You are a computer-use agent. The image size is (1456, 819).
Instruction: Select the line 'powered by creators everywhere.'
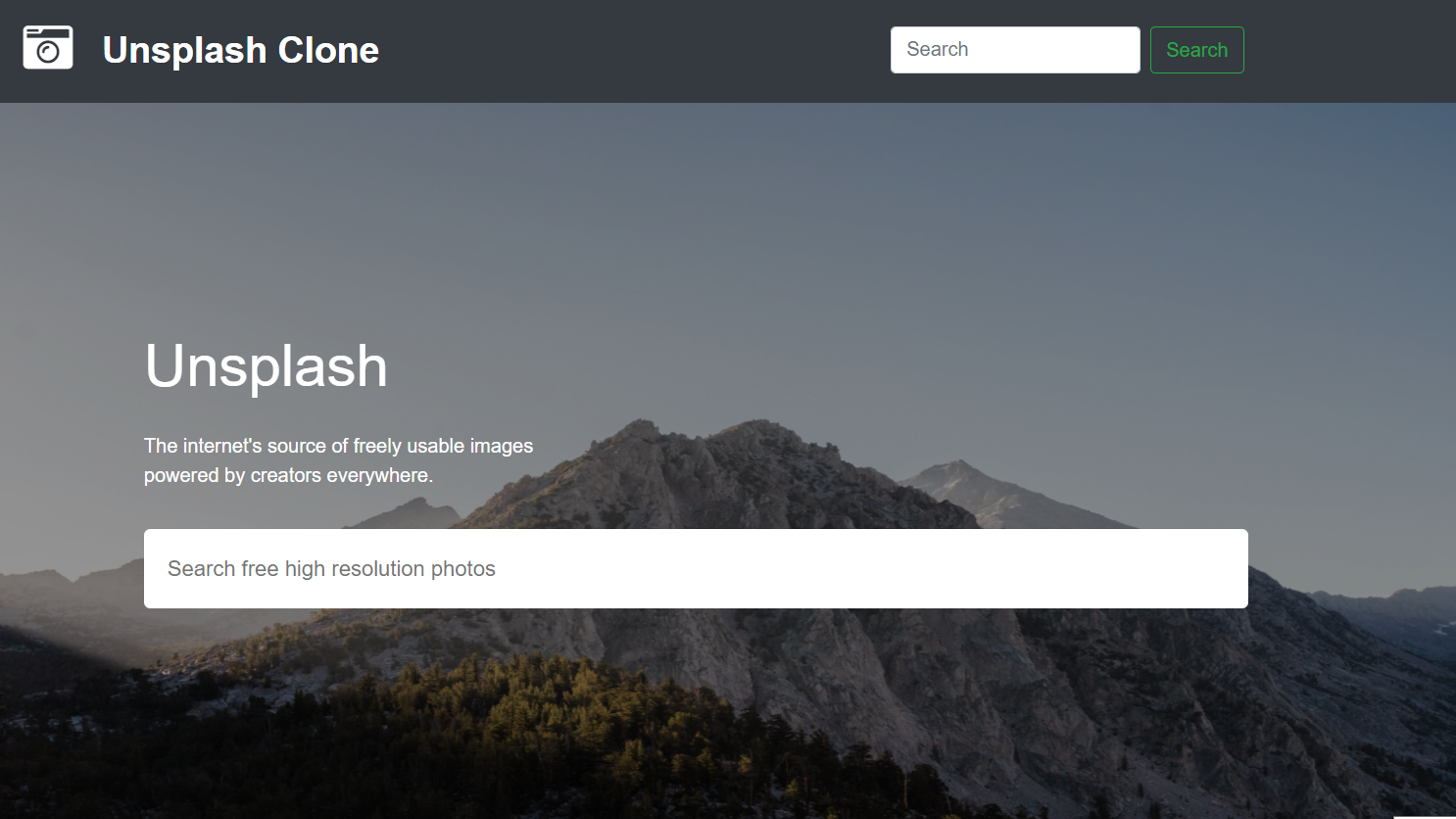point(288,475)
